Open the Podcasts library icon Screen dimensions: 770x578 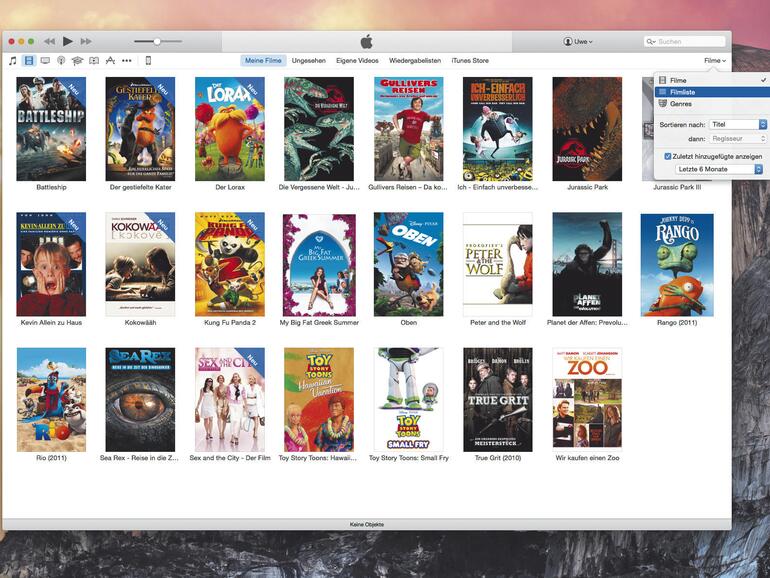click(61, 60)
